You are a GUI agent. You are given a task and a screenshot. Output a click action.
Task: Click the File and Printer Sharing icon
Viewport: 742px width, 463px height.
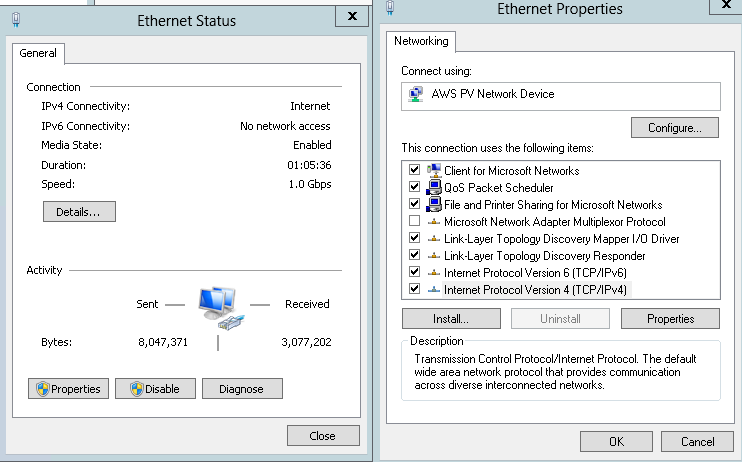coord(434,205)
